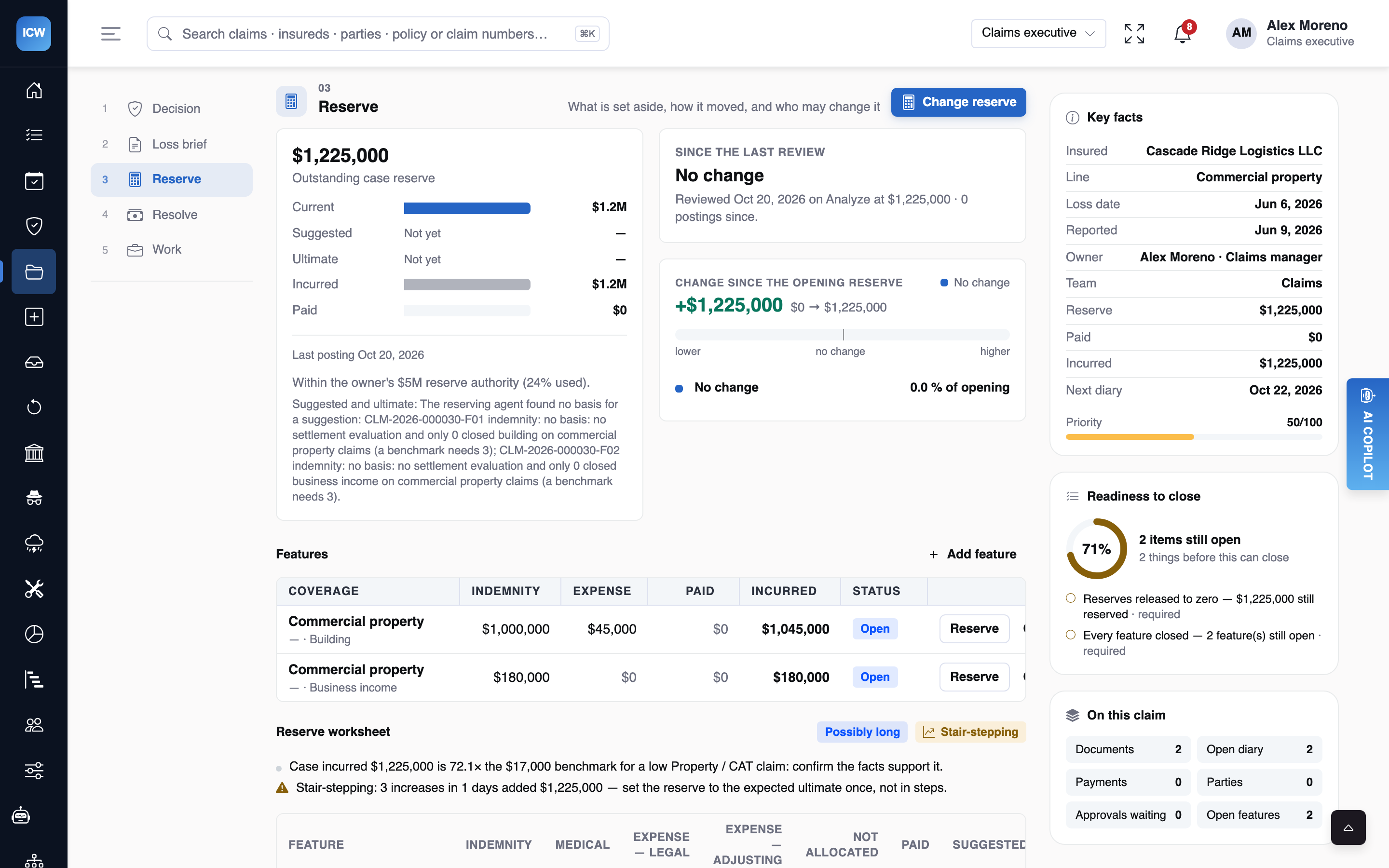
Task: Open the storm cloud catastrophe icon in sidebar
Action: click(34, 543)
